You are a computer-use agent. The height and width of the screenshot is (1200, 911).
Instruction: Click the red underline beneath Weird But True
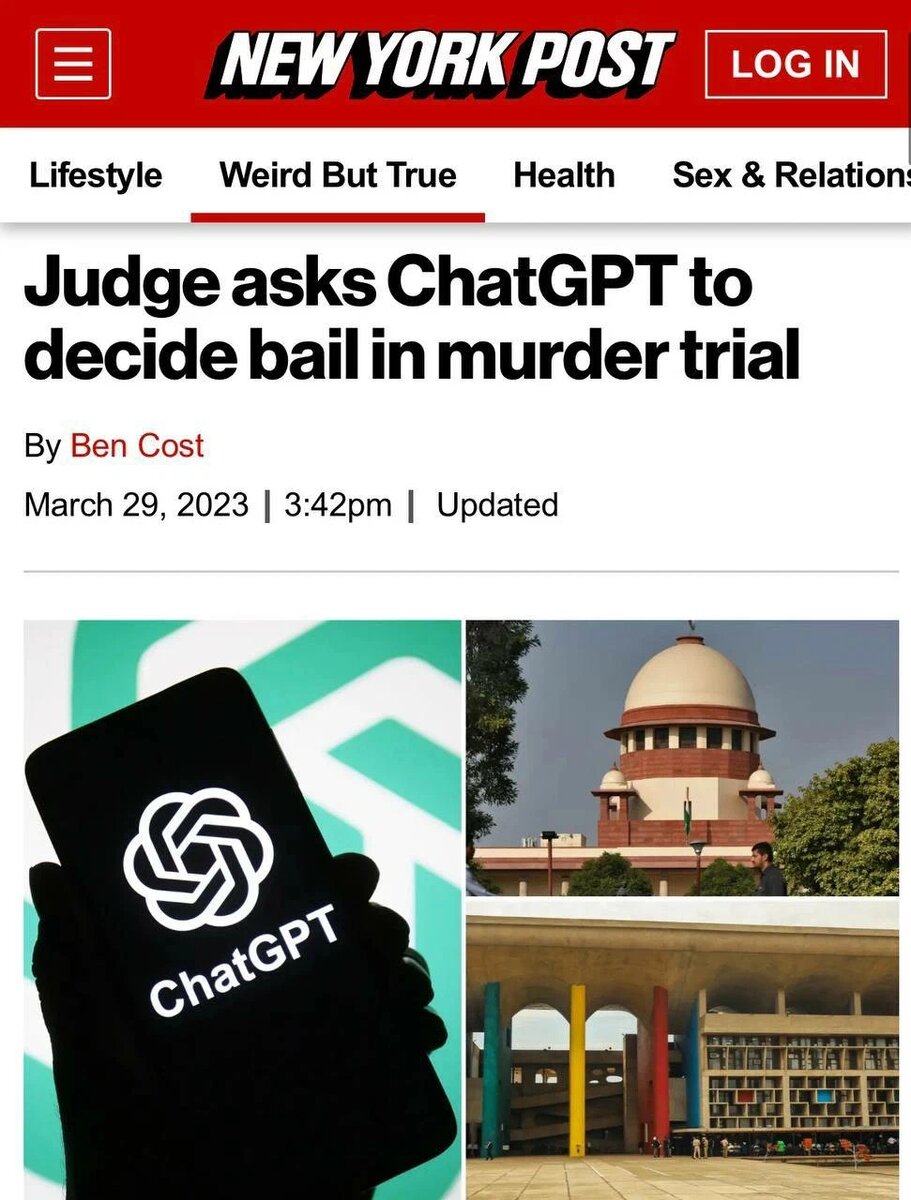coord(338,217)
